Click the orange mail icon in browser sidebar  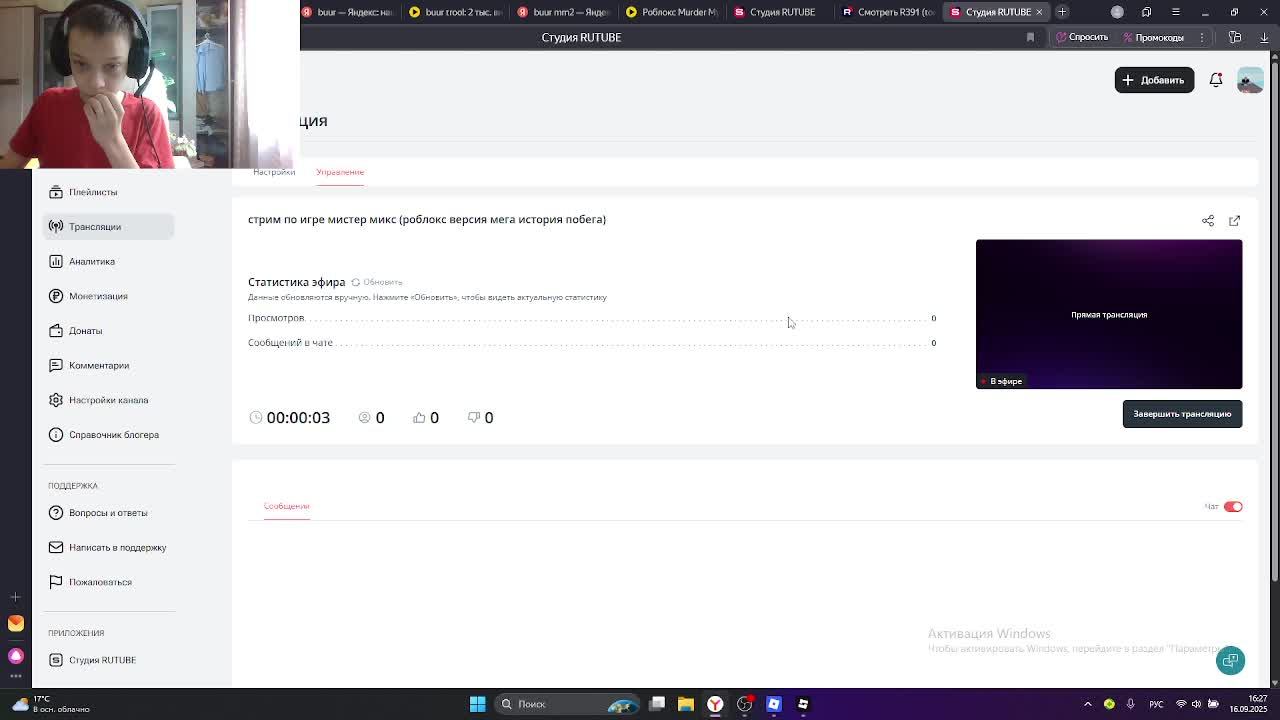point(15,624)
